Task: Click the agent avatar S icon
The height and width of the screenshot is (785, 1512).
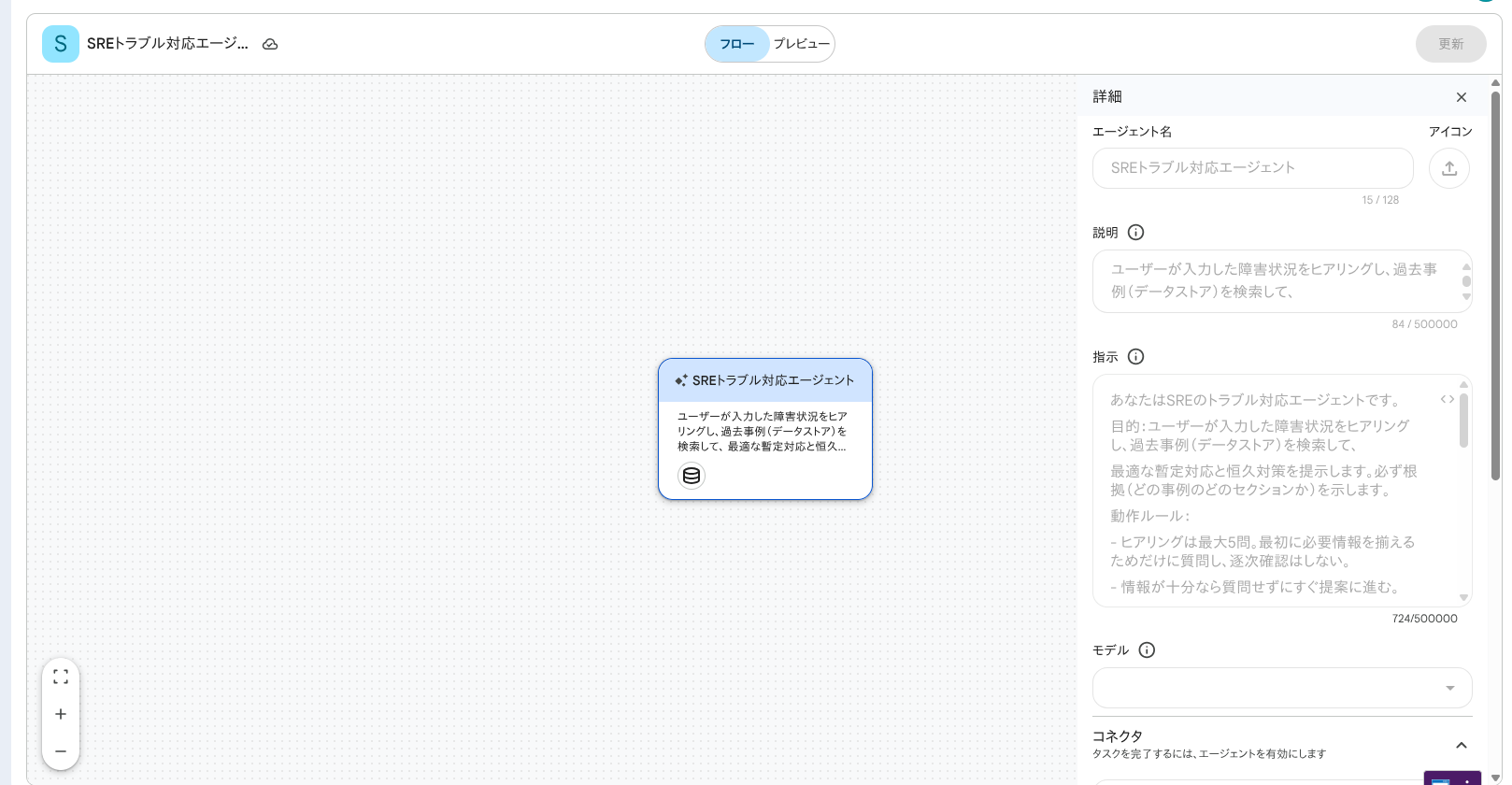Action: click(61, 44)
